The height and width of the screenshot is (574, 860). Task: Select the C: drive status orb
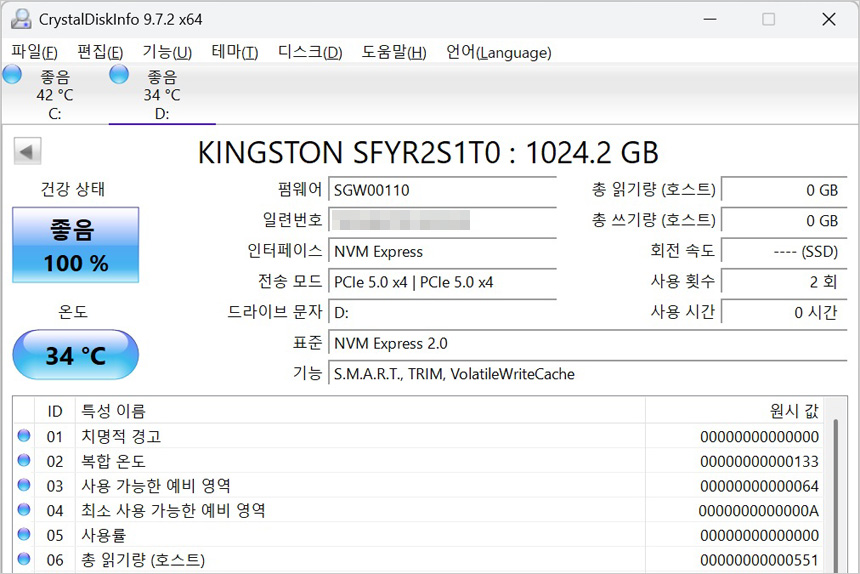point(13,74)
